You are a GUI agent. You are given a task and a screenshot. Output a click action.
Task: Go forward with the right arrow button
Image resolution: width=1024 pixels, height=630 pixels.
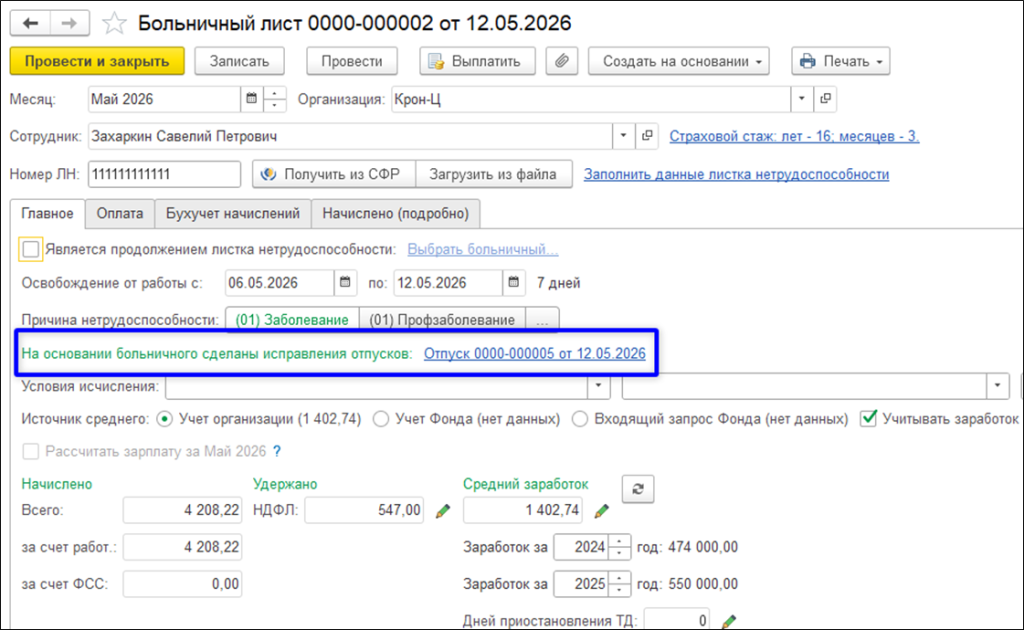click(69, 24)
